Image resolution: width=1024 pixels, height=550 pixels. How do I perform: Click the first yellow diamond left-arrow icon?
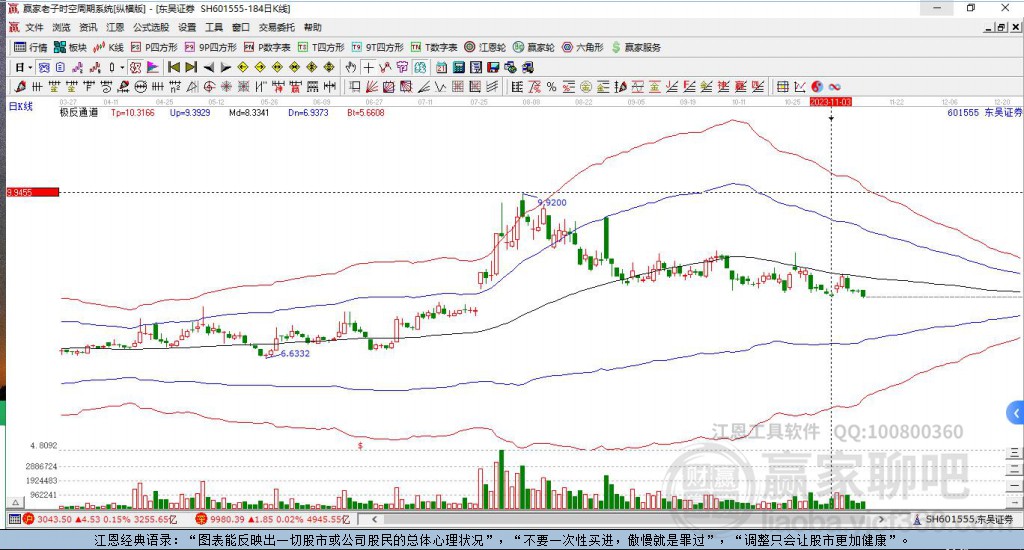[x=243, y=67]
